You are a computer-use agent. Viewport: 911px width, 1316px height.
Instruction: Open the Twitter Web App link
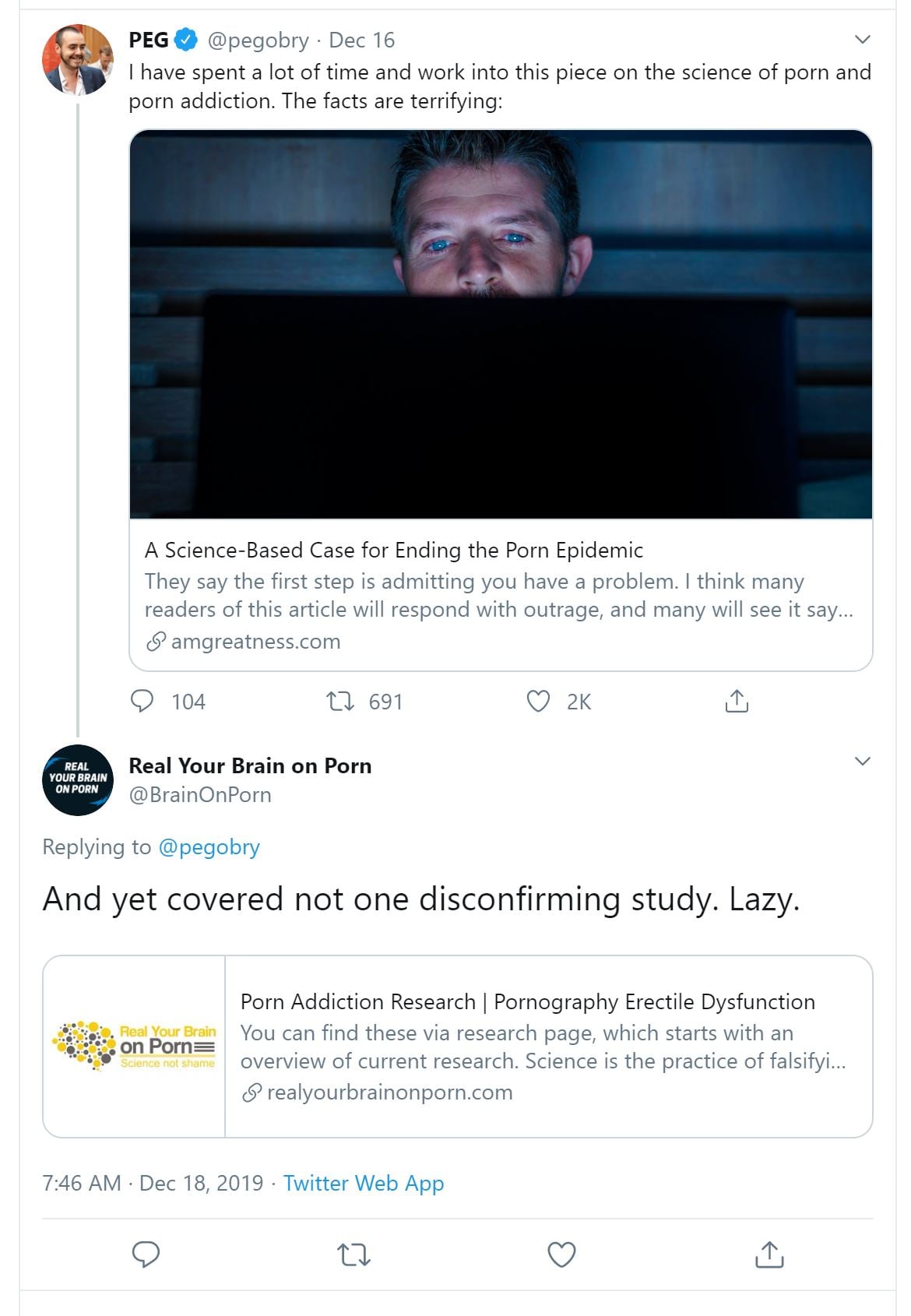(364, 1184)
